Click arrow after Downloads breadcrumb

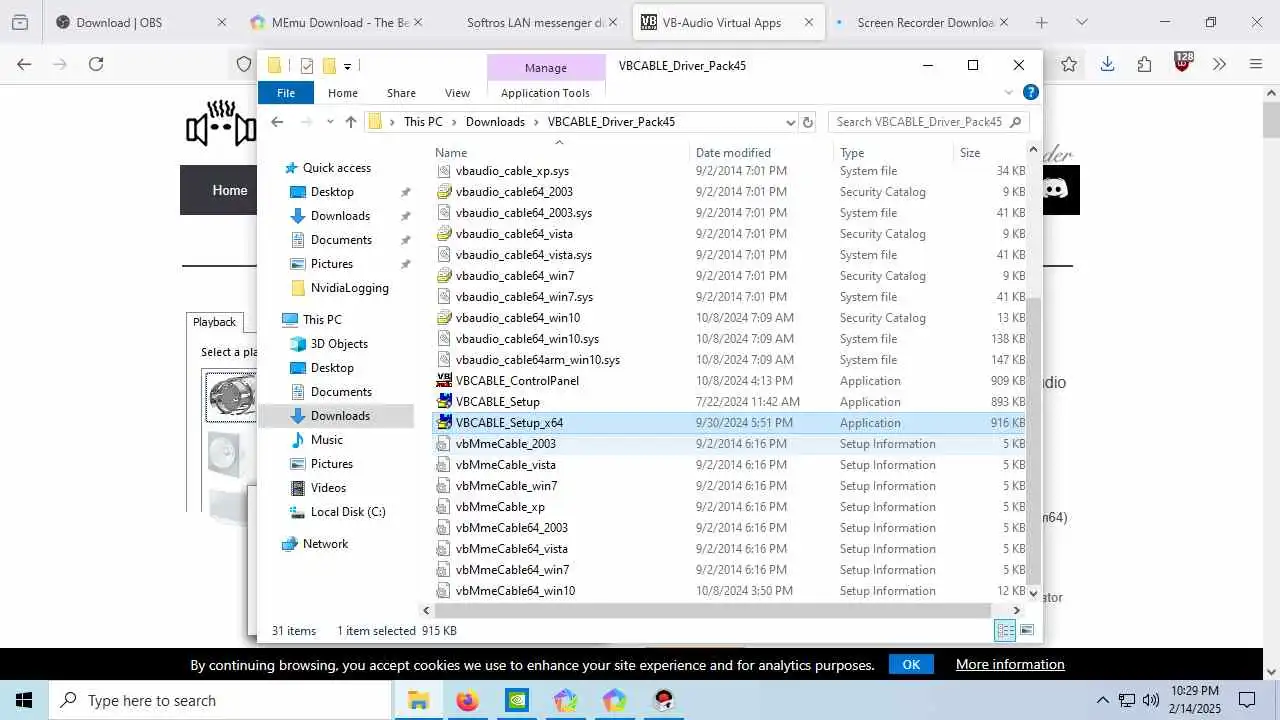(x=536, y=122)
